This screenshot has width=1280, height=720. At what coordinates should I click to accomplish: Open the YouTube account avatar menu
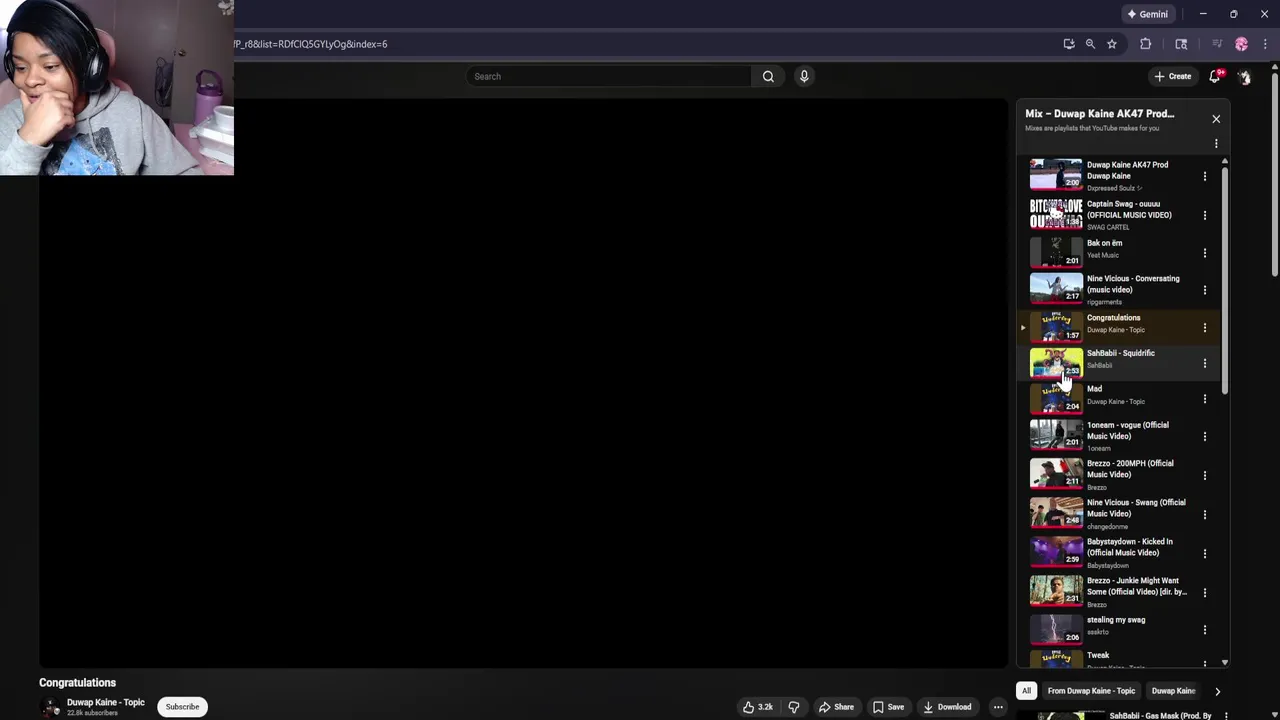1244,76
